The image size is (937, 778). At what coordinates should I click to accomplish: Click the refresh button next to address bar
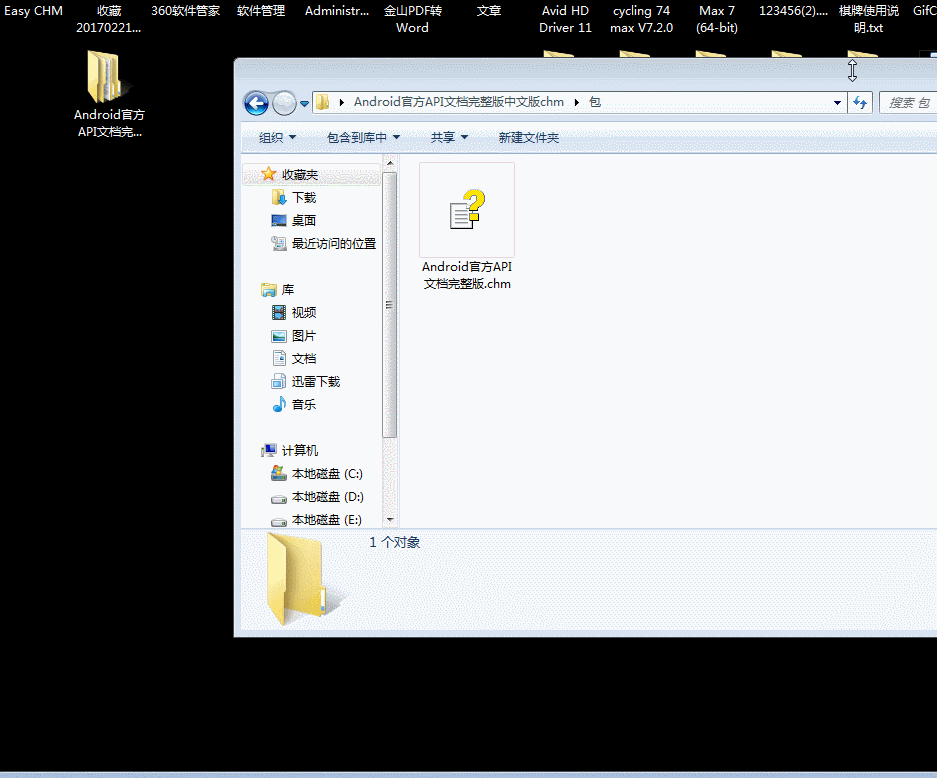pyautogui.click(x=860, y=103)
